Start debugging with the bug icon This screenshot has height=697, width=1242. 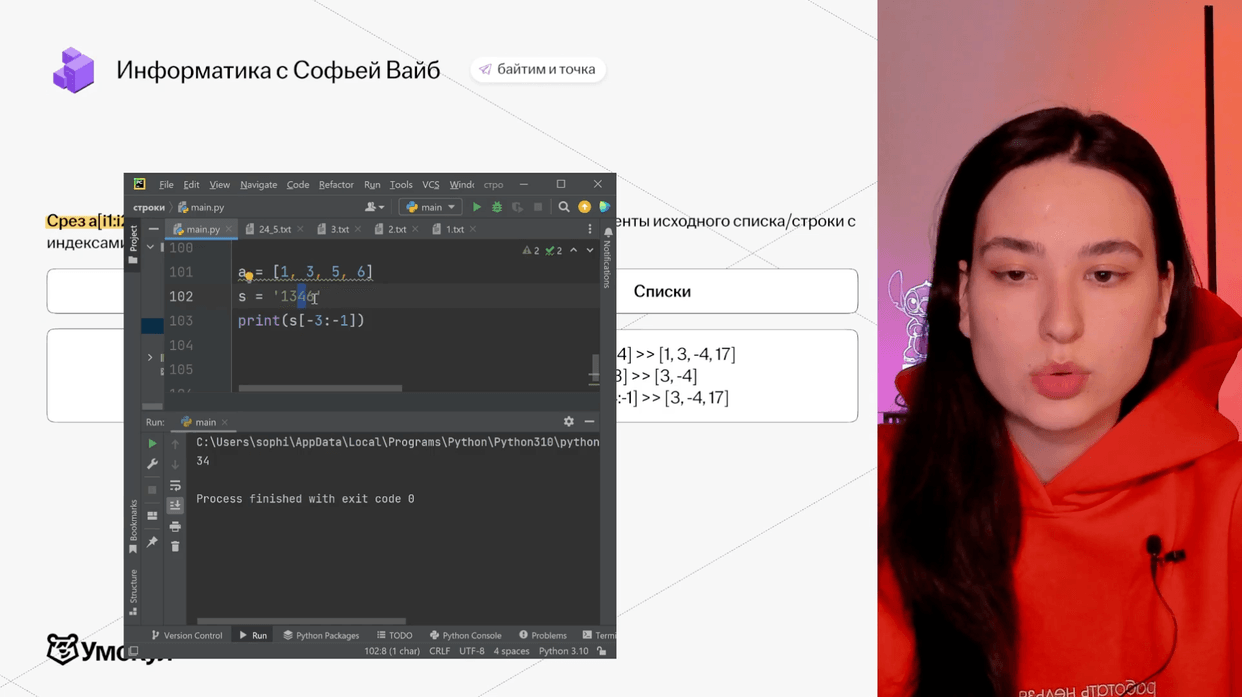[x=497, y=207]
